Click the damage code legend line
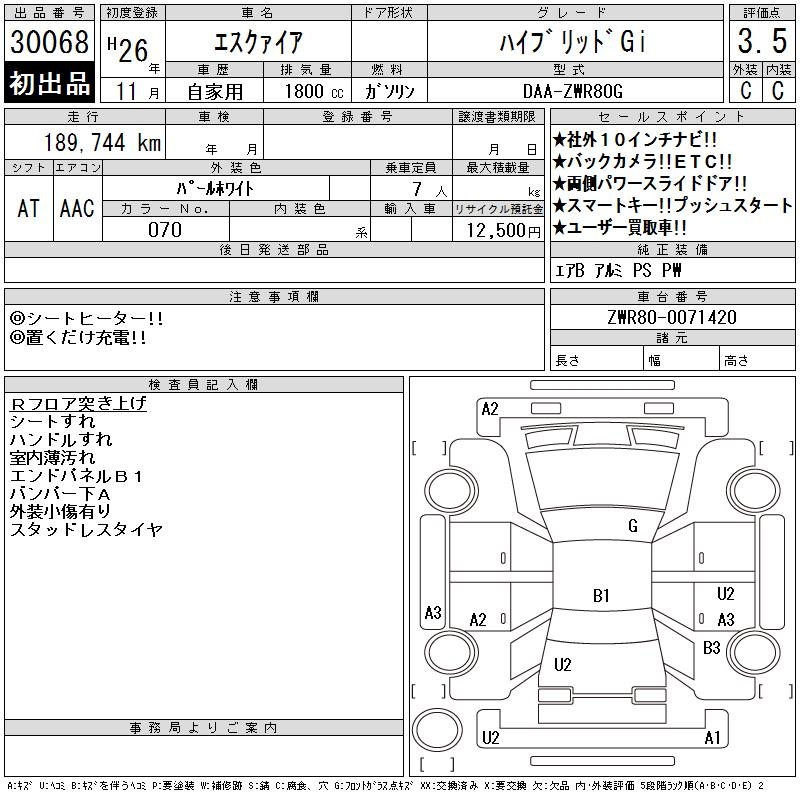The width and height of the screenshot is (800, 800). point(386,786)
